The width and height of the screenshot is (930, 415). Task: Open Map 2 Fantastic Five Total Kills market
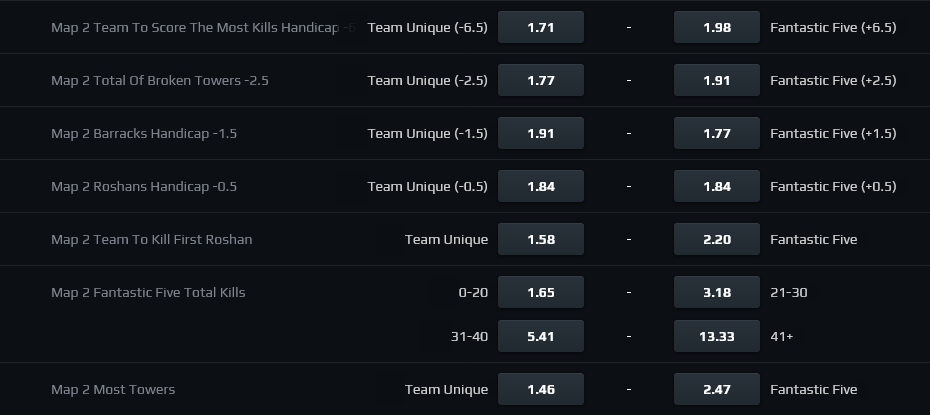tap(148, 292)
